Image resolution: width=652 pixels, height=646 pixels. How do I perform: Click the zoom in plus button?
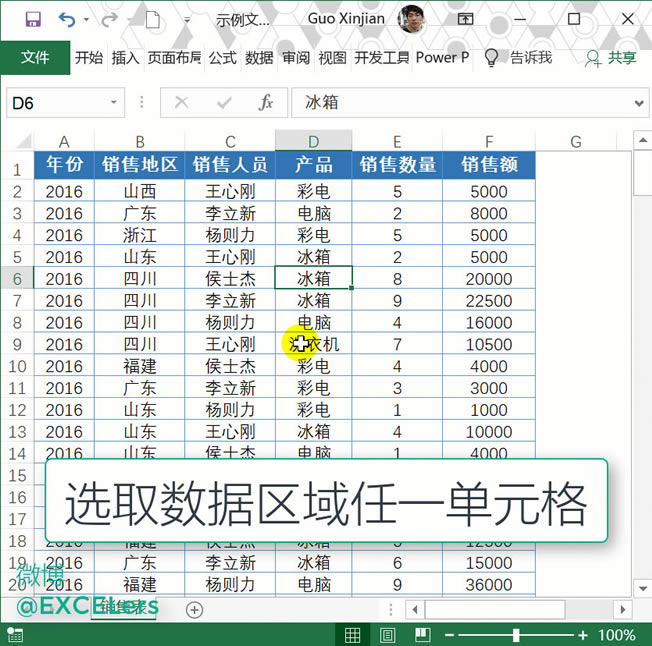pyautogui.click(x=583, y=635)
